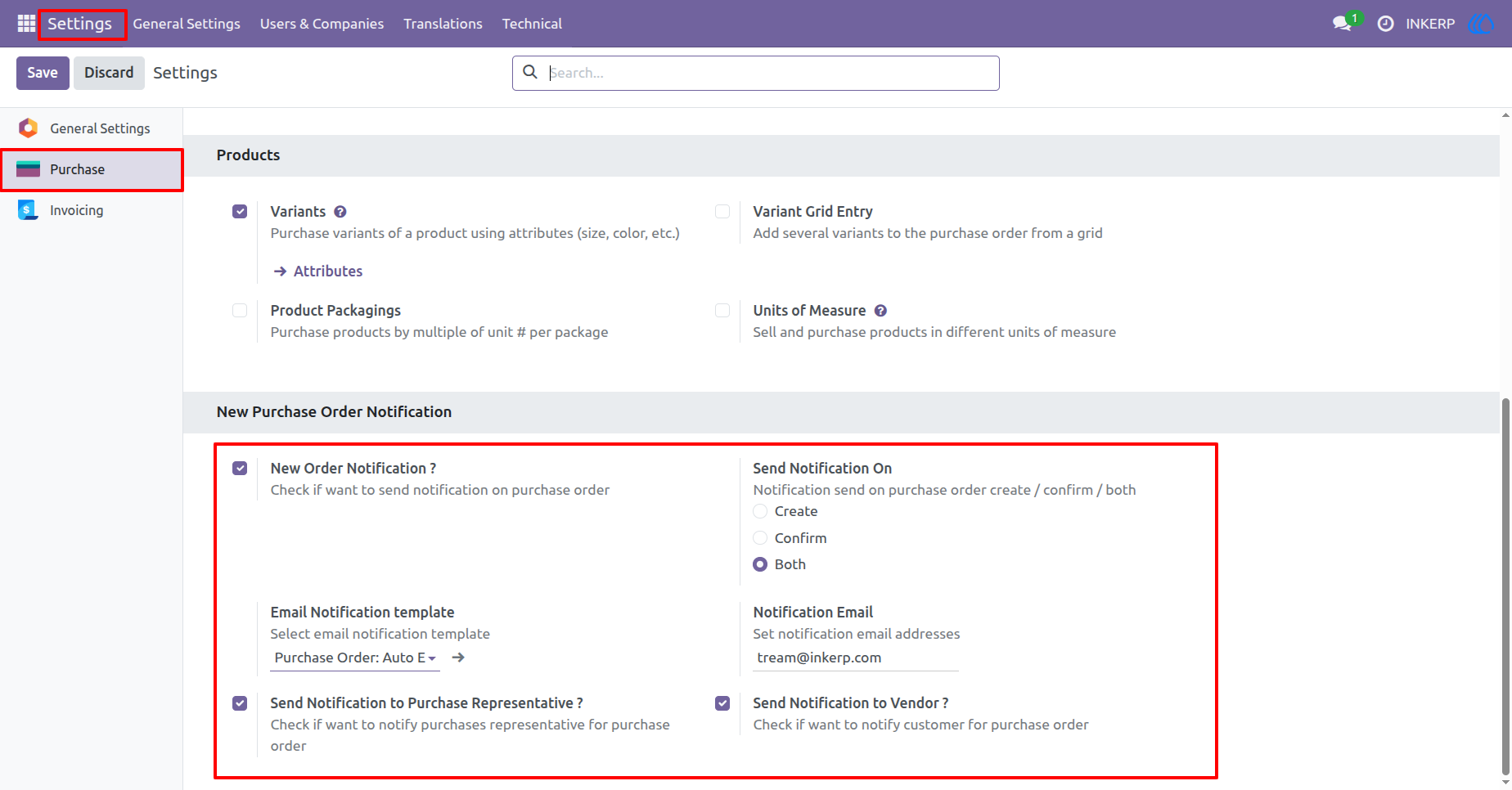The width and height of the screenshot is (1512, 790).
Task: Open the Users & Companies menu
Action: [x=322, y=24]
